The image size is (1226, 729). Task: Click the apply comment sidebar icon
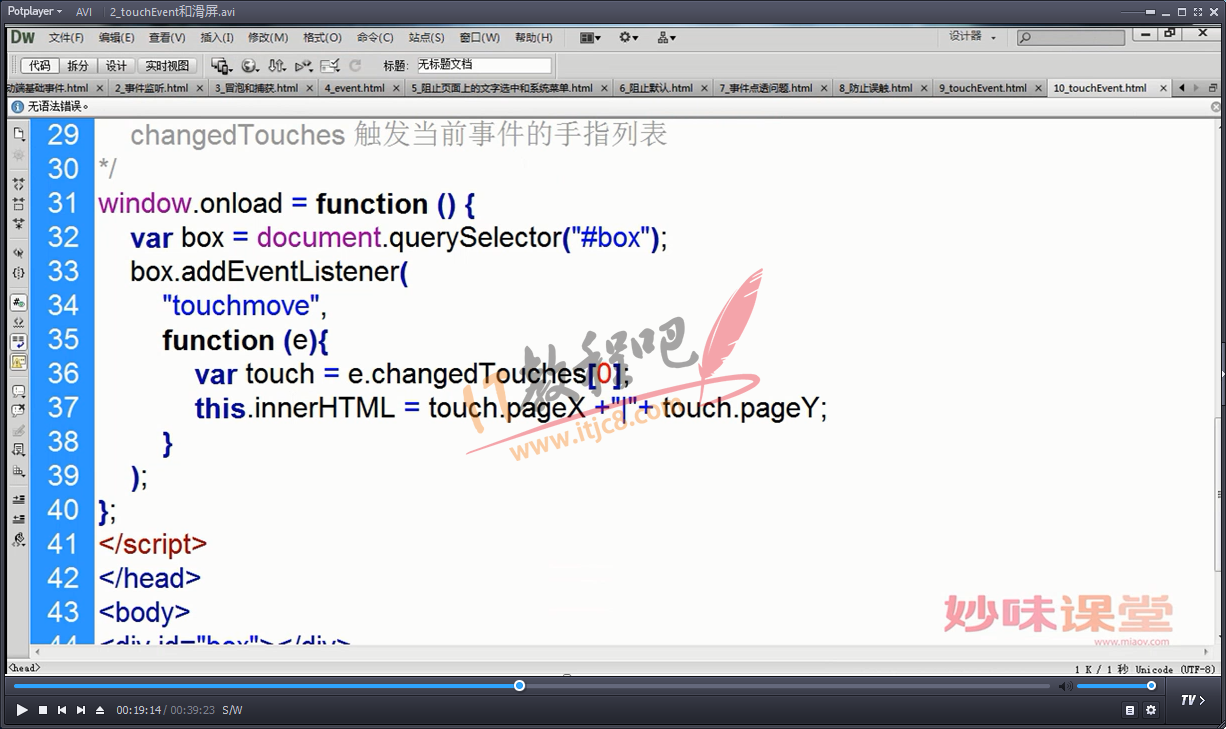[x=18, y=390]
